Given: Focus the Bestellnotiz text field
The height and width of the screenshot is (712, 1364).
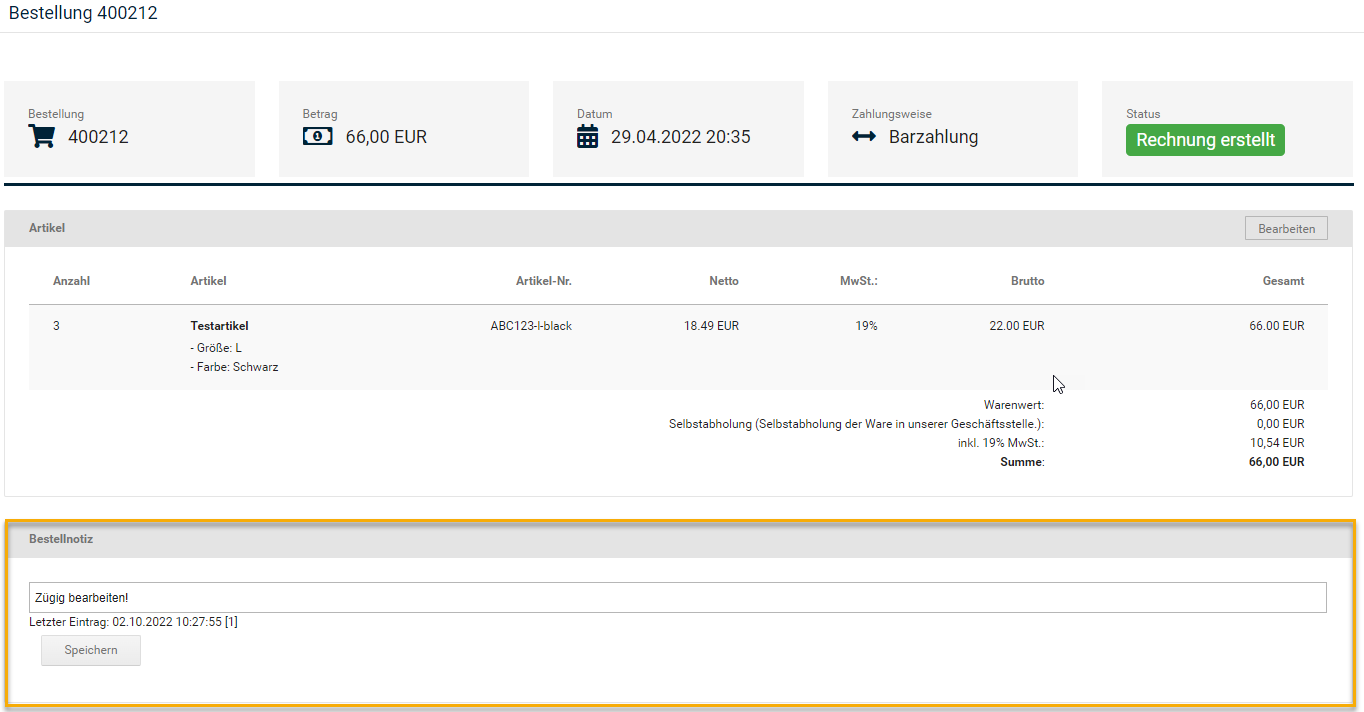Looking at the screenshot, I should coord(677,597).
